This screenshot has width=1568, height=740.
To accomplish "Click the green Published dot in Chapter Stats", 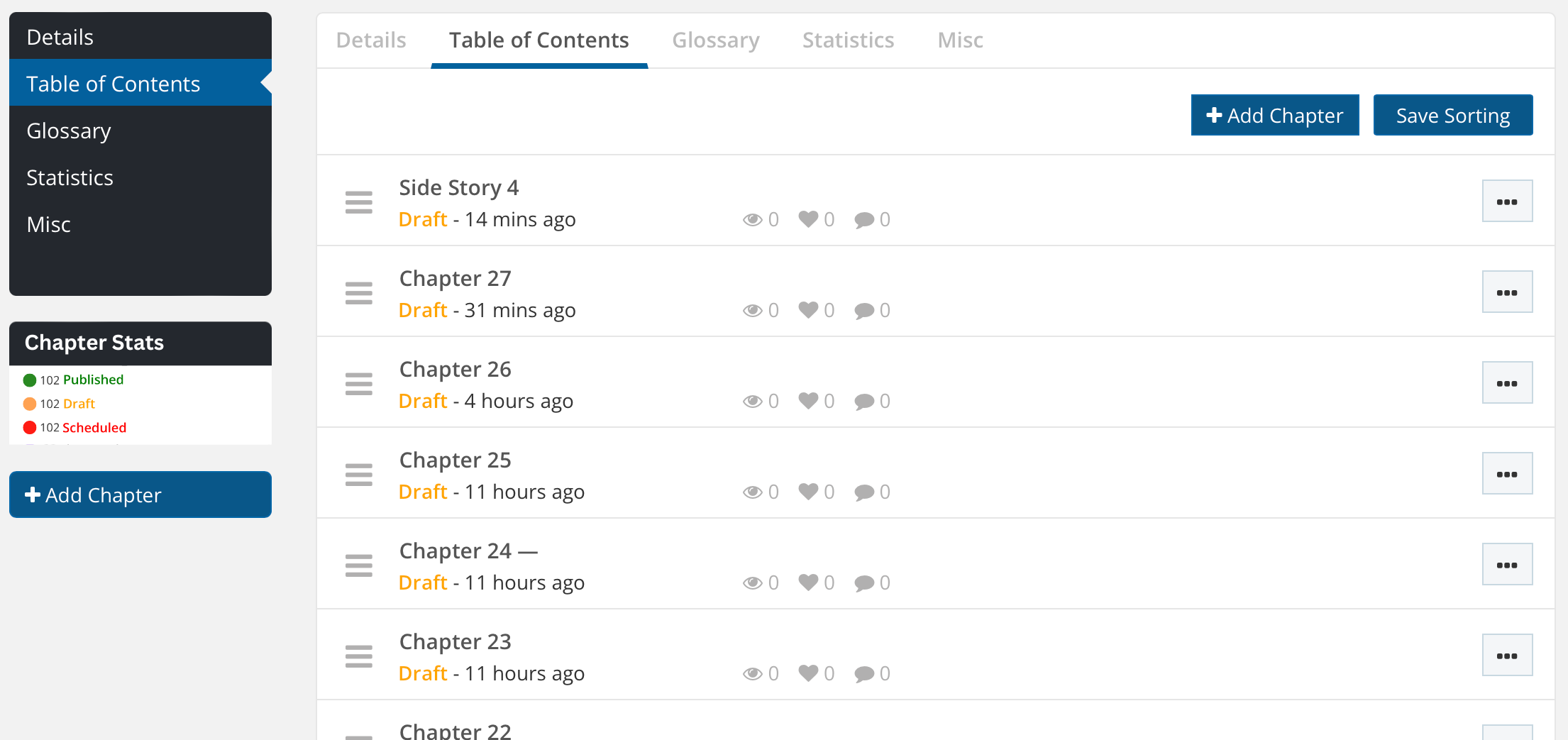I will (x=29, y=380).
